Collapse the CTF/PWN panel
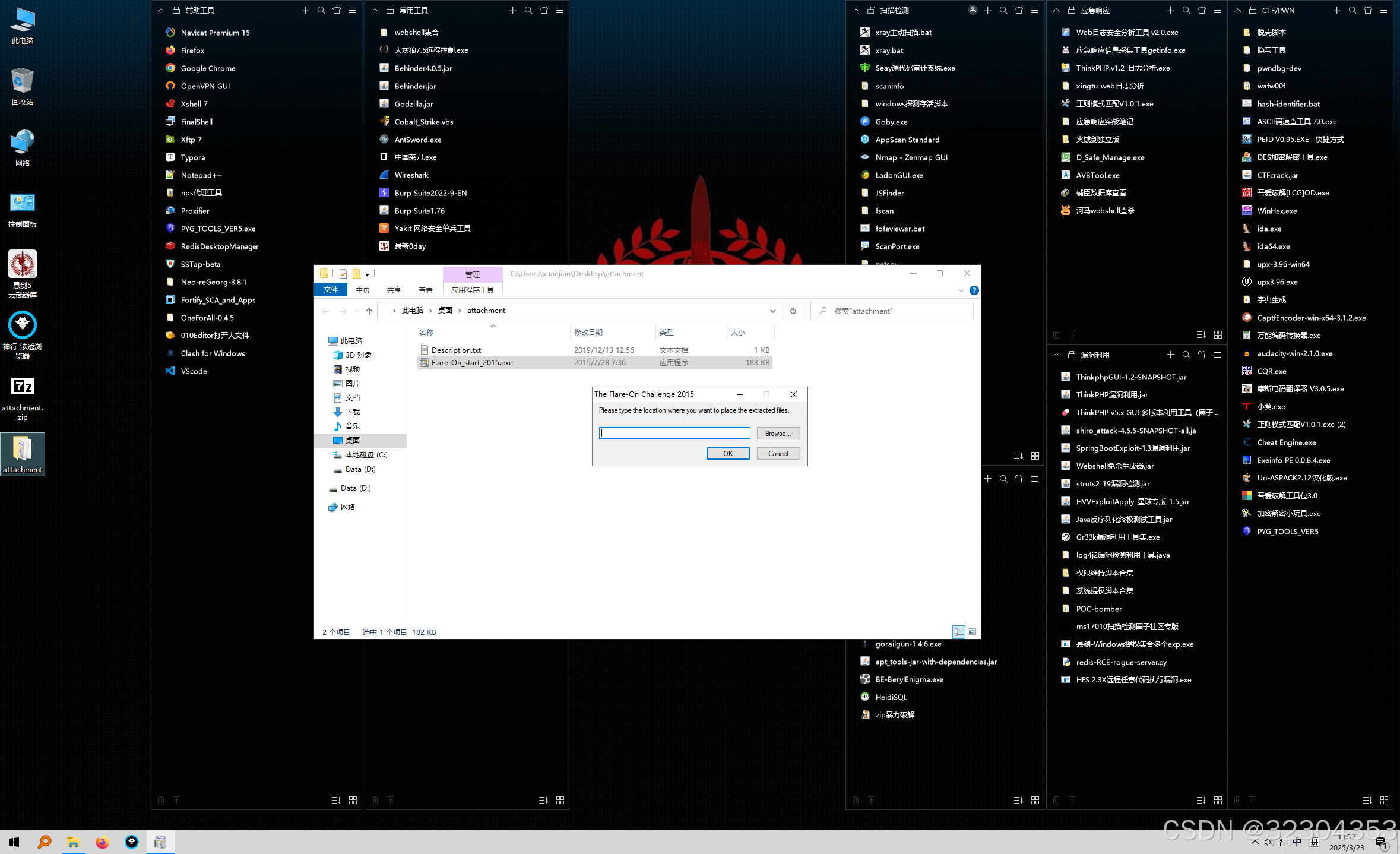The height and width of the screenshot is (854, 1400). click(x=1237, y=10)
